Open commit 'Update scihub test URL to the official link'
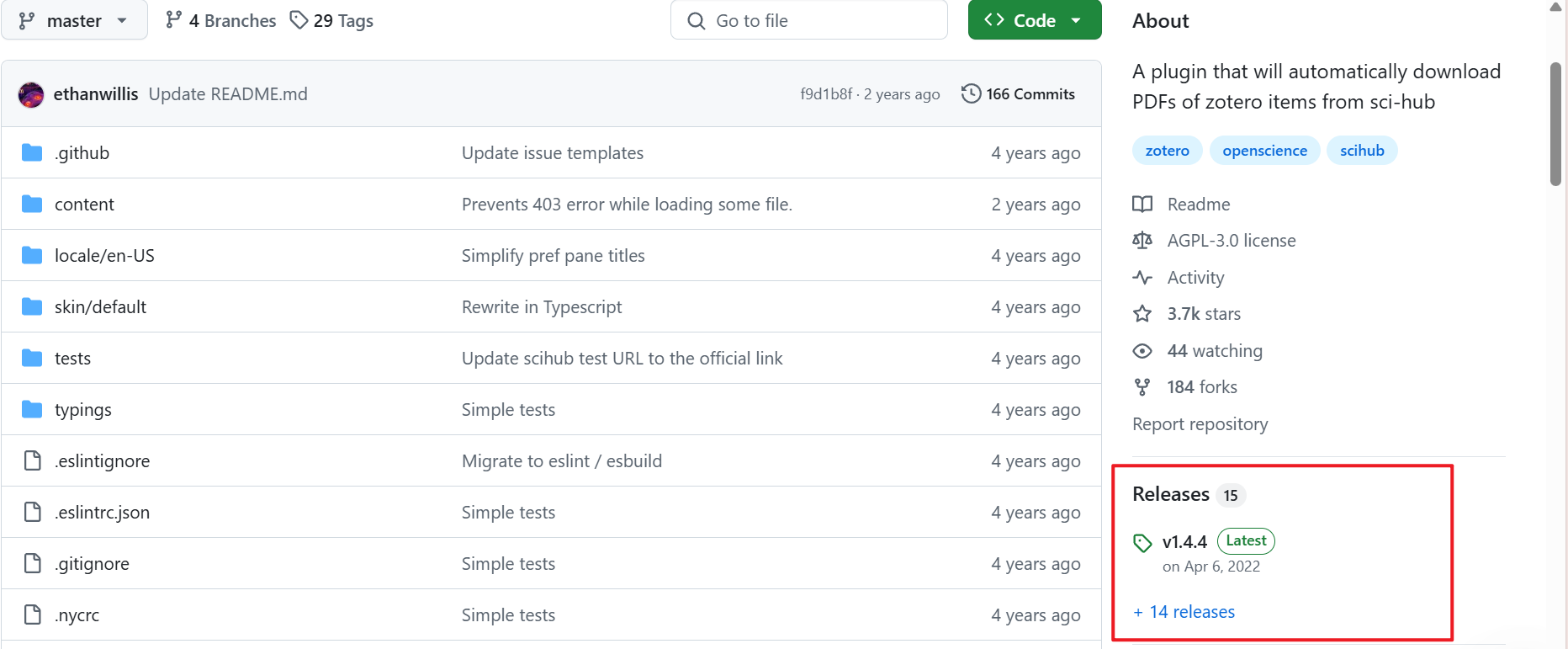This screenshot has width=1568, height=649. (622, 359)
